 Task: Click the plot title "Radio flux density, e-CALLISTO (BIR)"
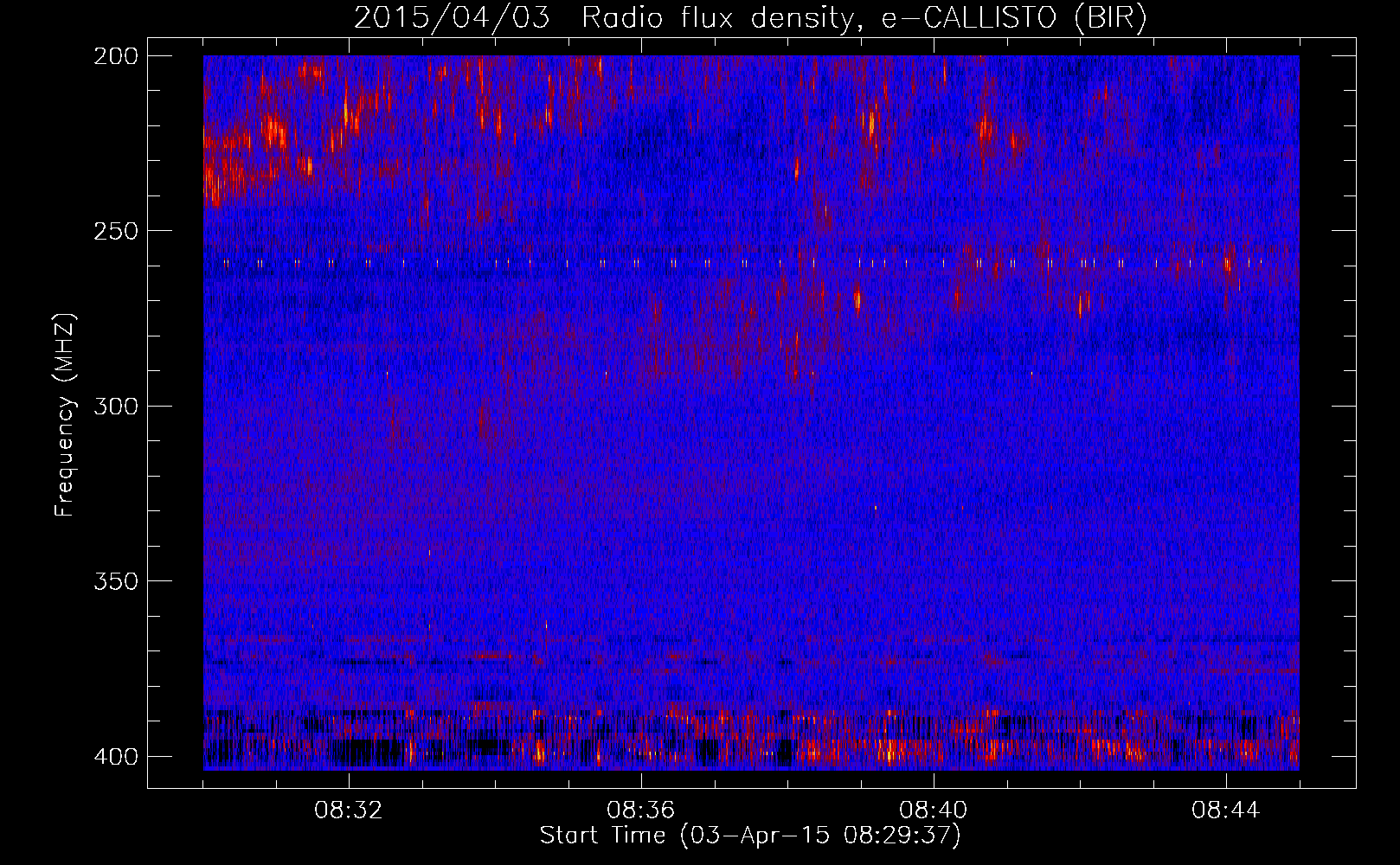tap(864, 18)
